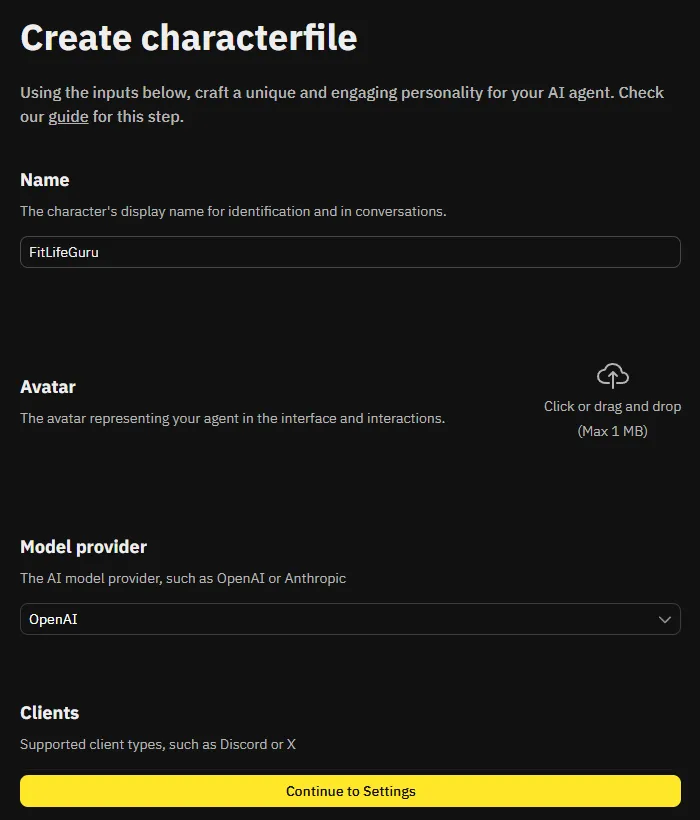The width and height of the screenshot is (700, 820).
Task: Click the word OpenAI in the dropdown
Action: click(53, 619)
